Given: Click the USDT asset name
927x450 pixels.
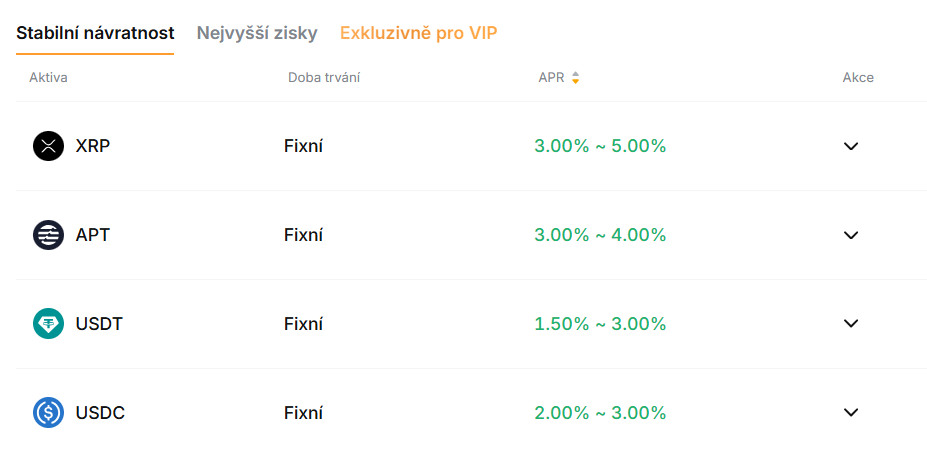Looking at the screenshot, I should pos(99,324).
